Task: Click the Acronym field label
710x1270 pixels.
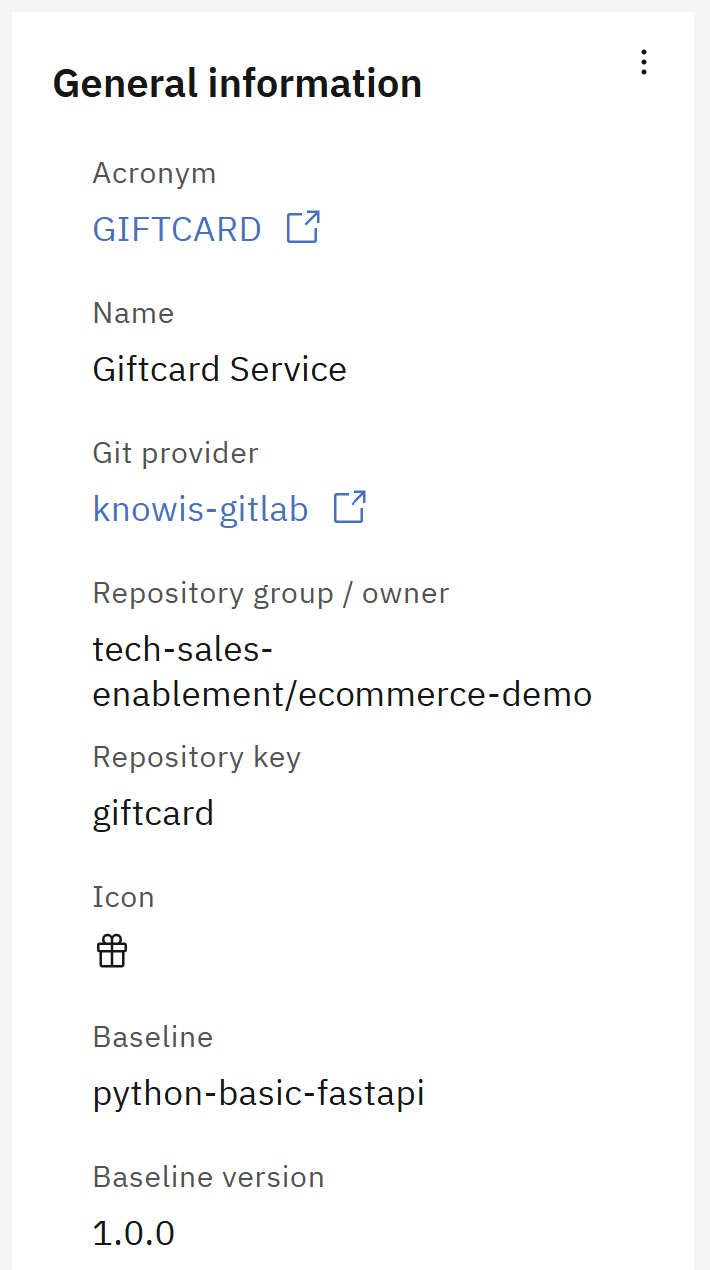Action: pos(154,174)
